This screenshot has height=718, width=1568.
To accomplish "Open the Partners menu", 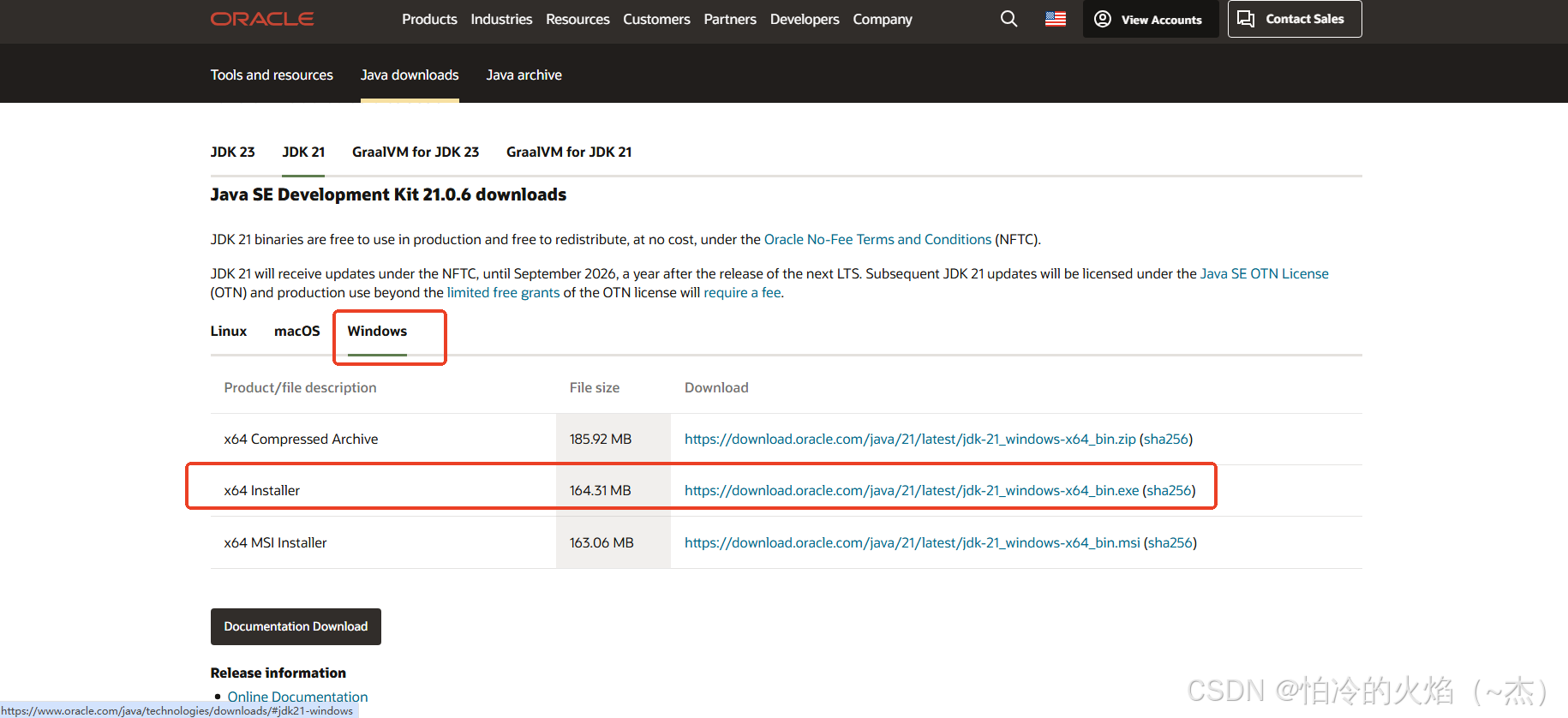I will click(730, 19).
